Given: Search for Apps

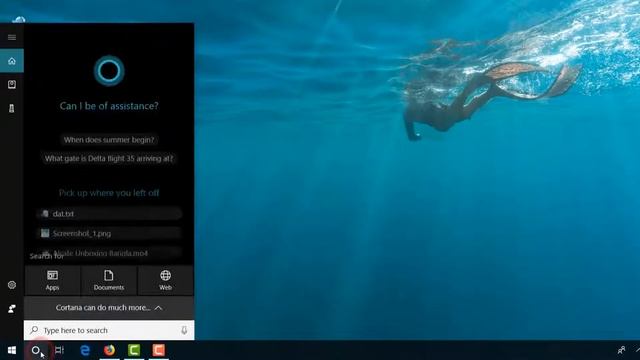Looking at the screenshot, I should point(52,280).
